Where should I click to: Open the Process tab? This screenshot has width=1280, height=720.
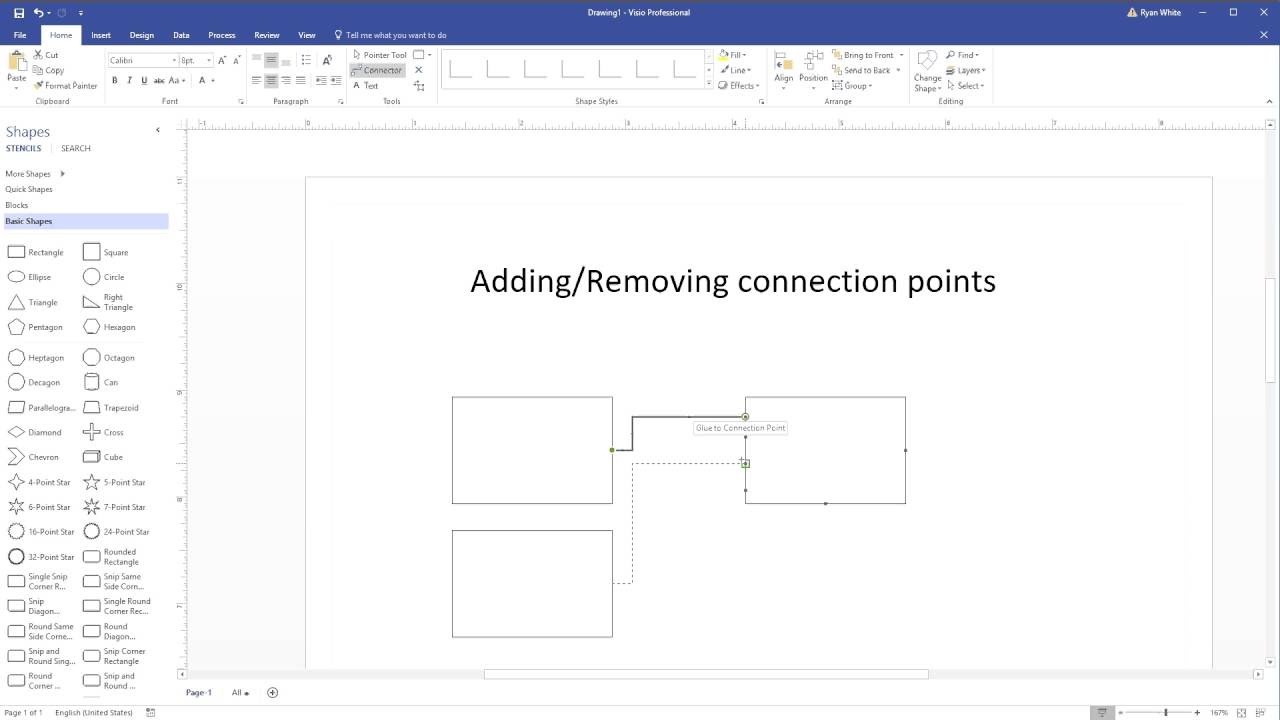click(222, 35)
